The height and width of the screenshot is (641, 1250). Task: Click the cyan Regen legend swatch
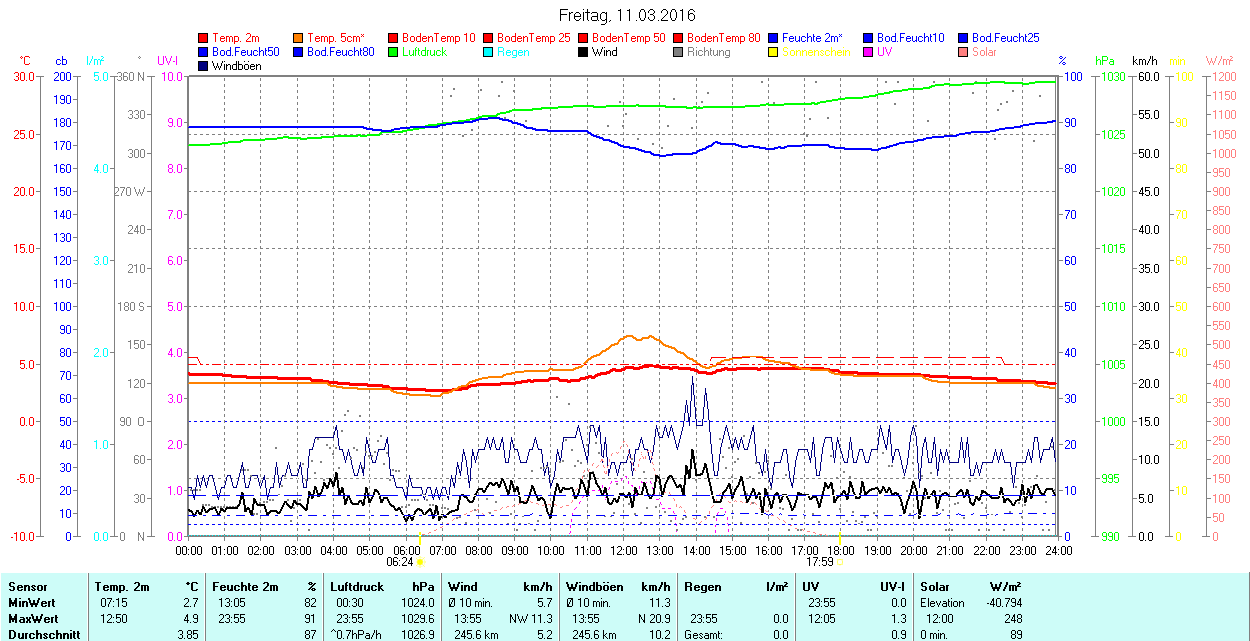(489, 52)
